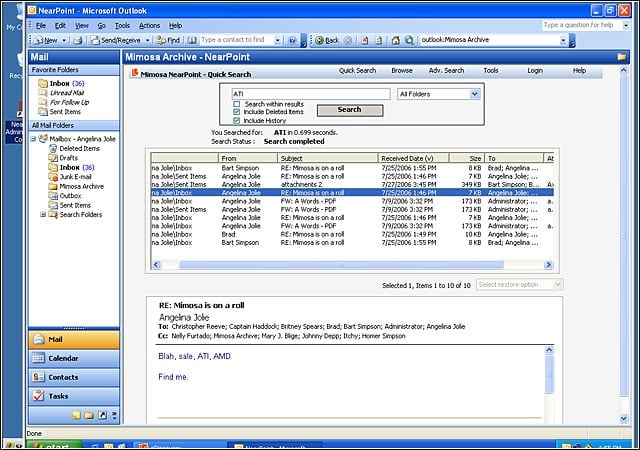Toggle the Include Deleted Items checkbox
640x450 pixels.
[236, 112]
